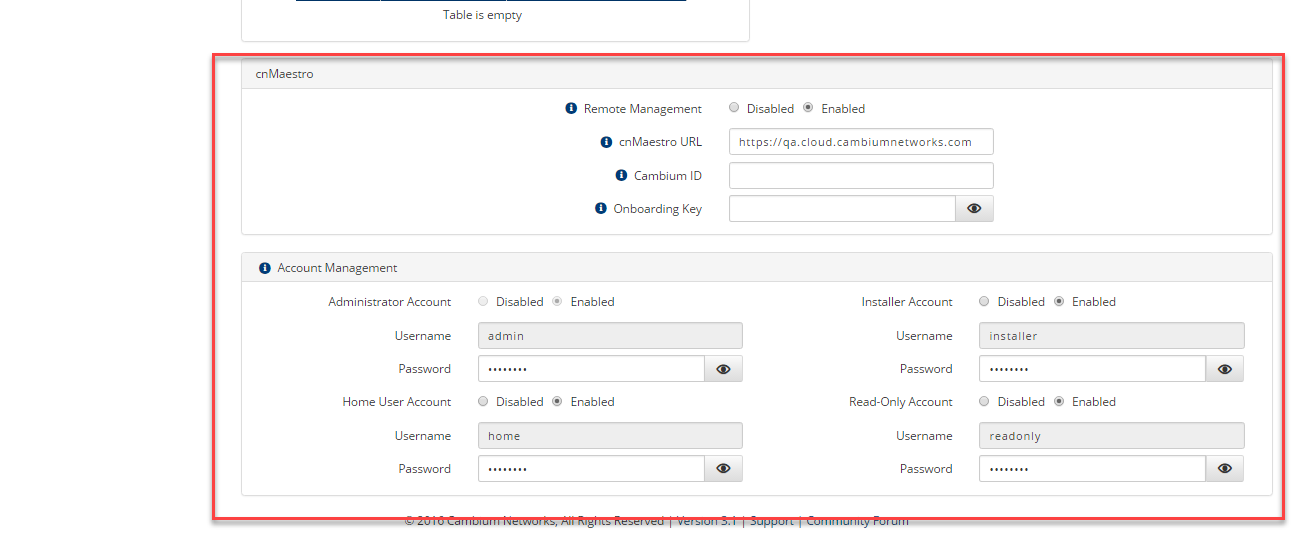This screenshot has height=538, width=1310.
Task: Click the Read-Only Account label
Action: tap(901, 402)
